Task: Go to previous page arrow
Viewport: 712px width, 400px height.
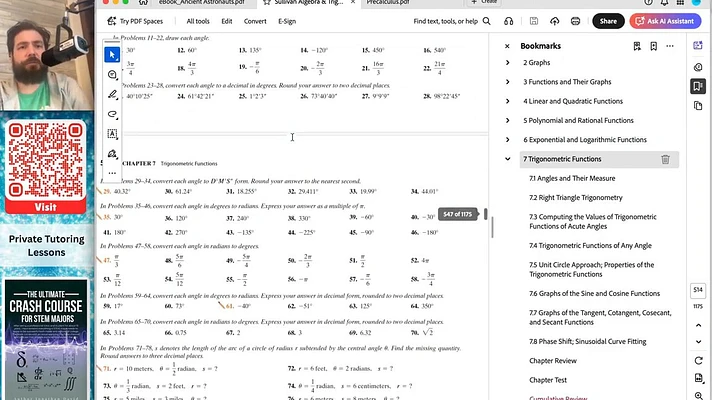Action: (698, 325)
